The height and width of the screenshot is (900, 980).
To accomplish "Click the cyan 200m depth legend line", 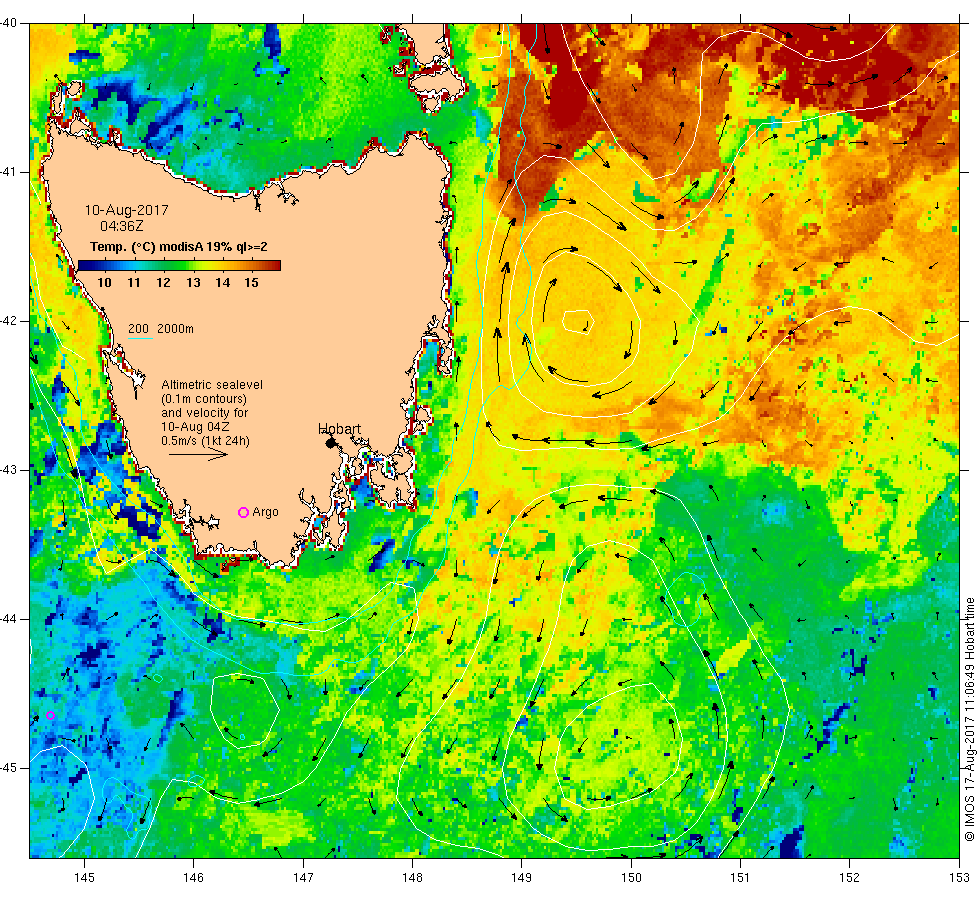I will pyautogui.click(x=140, y=339).
